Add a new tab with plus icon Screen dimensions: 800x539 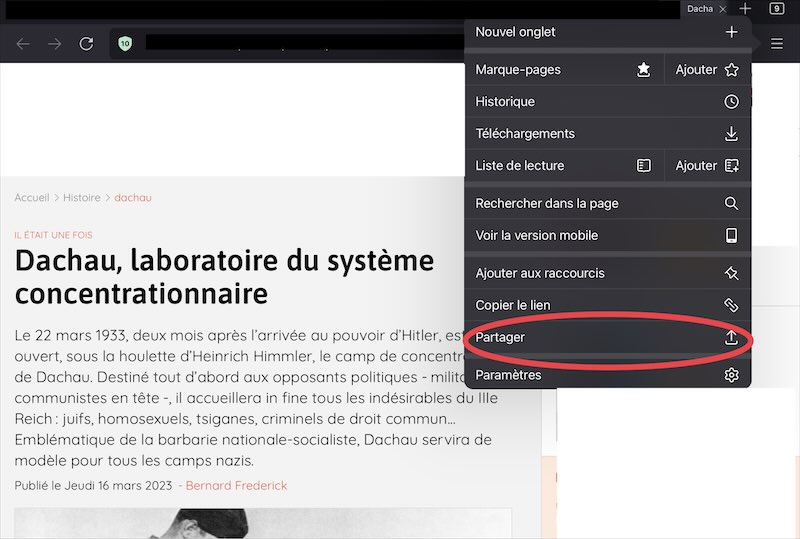[x=745, y=9]
